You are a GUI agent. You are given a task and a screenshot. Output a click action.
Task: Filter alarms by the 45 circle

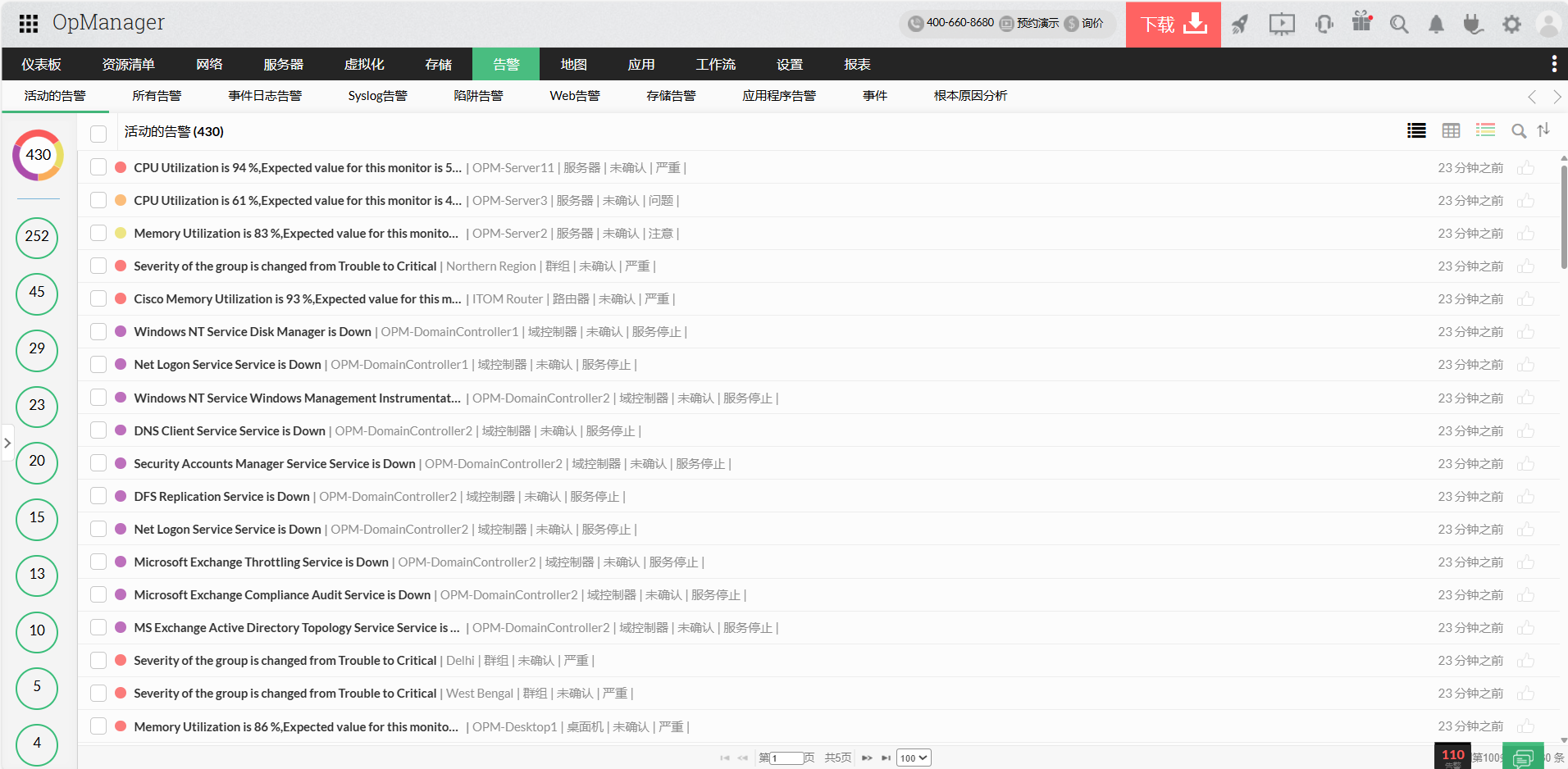(37, 293)
